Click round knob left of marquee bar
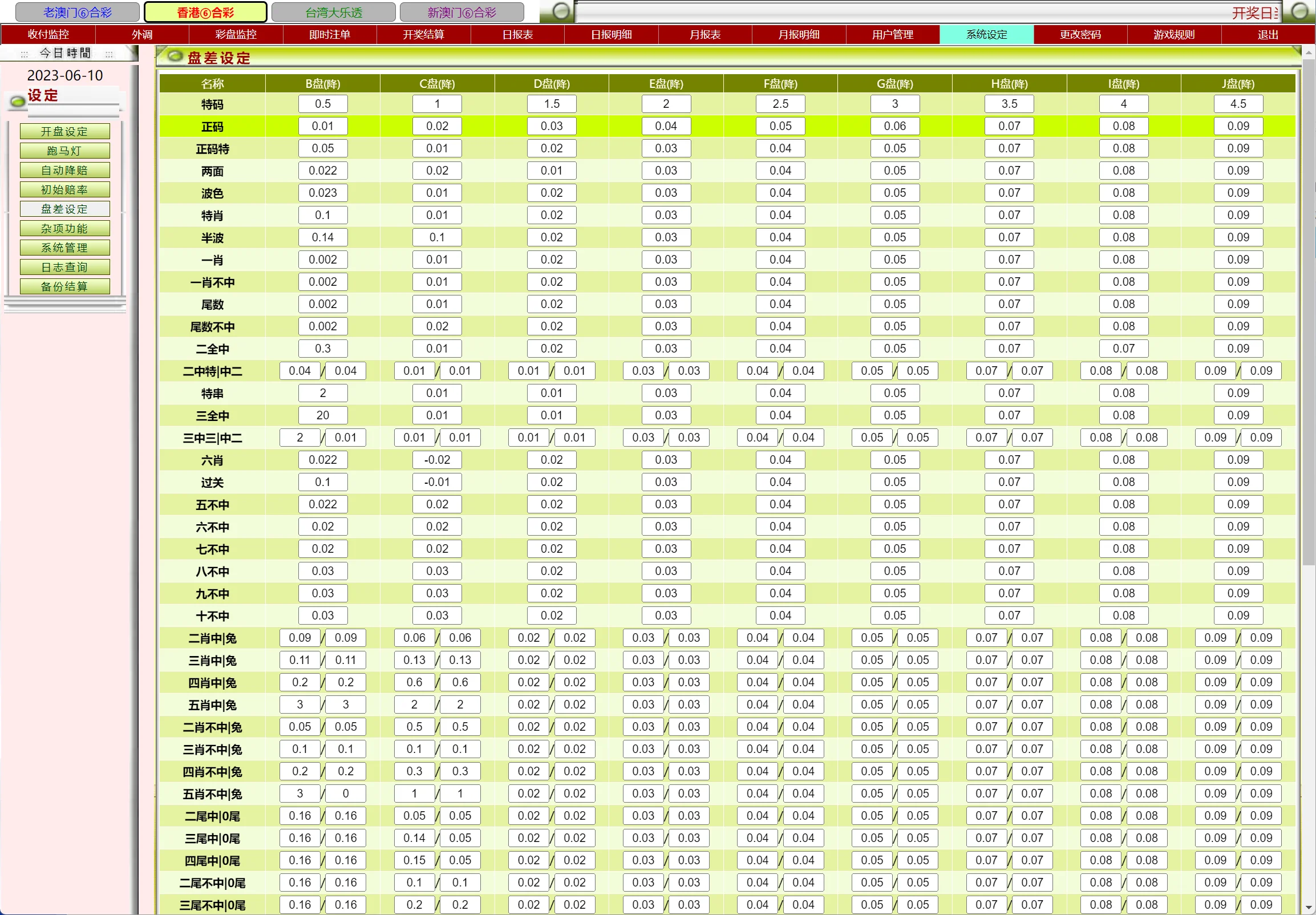The width and height of the screenshot is (1316, 915). [561, 11]
